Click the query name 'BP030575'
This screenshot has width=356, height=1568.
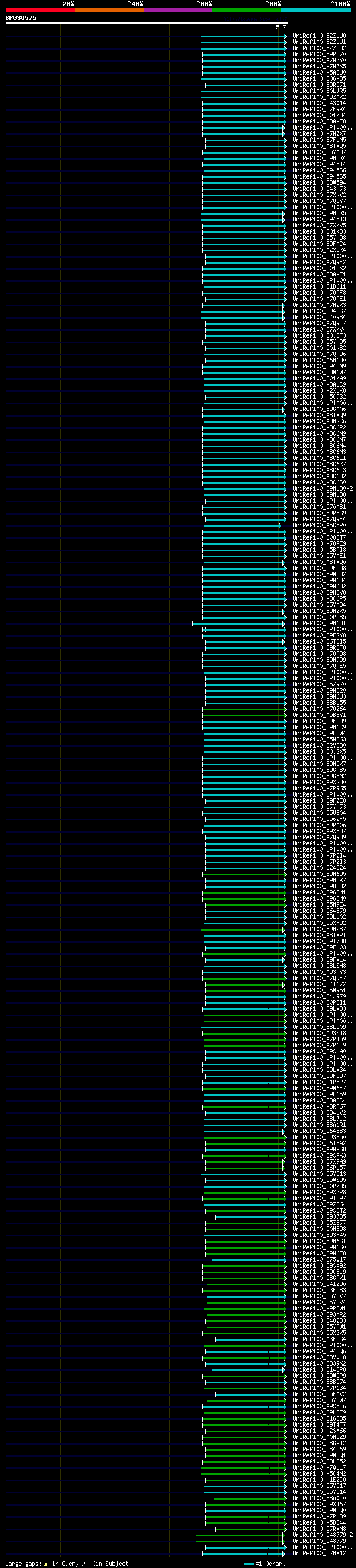pyautogui.click(x=21, y=18)
